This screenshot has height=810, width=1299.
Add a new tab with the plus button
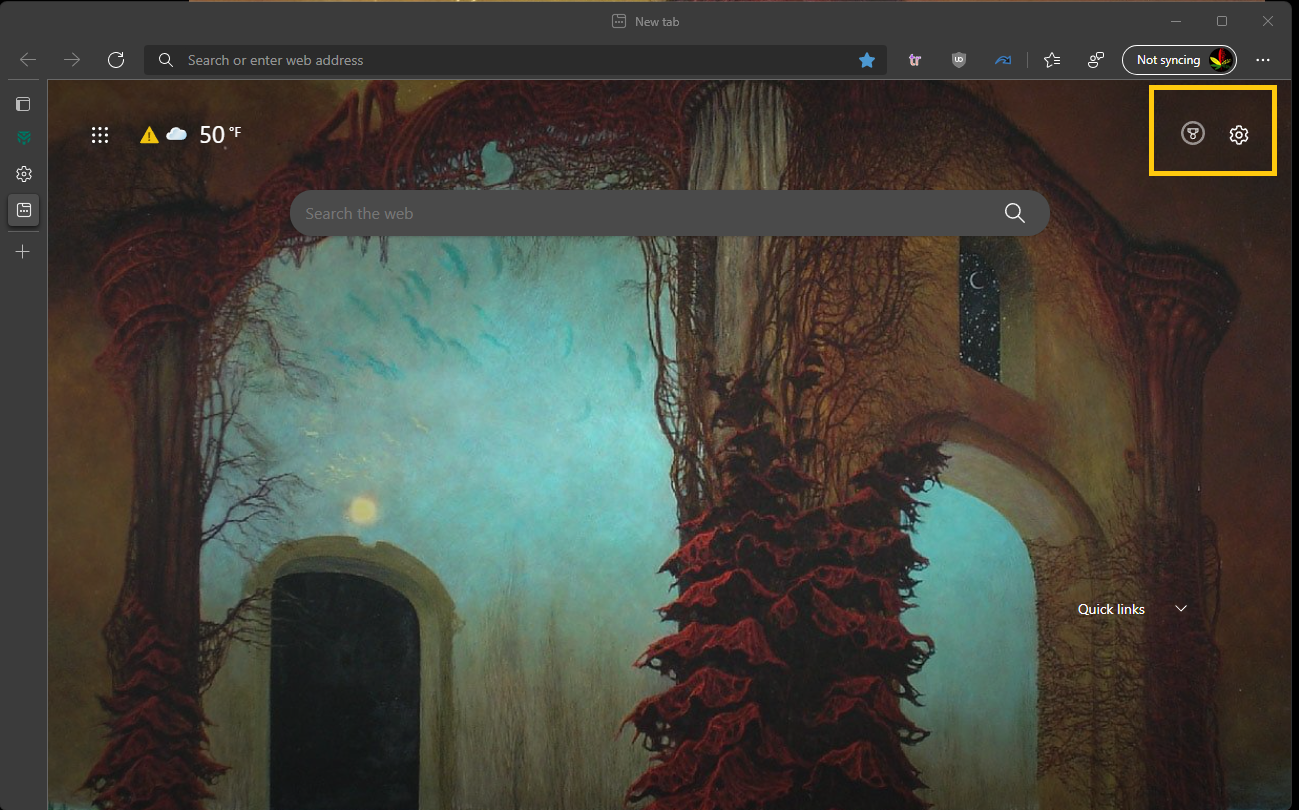[x=24, y=252]
